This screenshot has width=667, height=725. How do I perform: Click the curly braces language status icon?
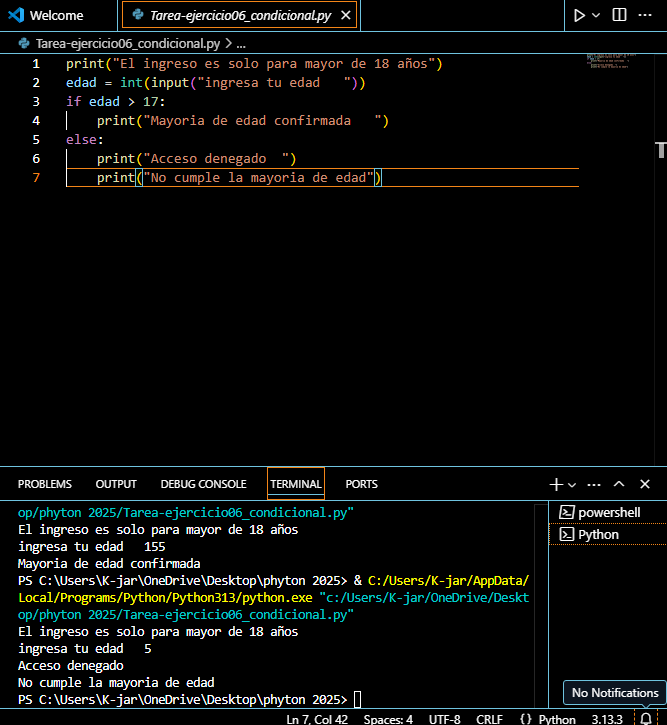pos(526,719)
